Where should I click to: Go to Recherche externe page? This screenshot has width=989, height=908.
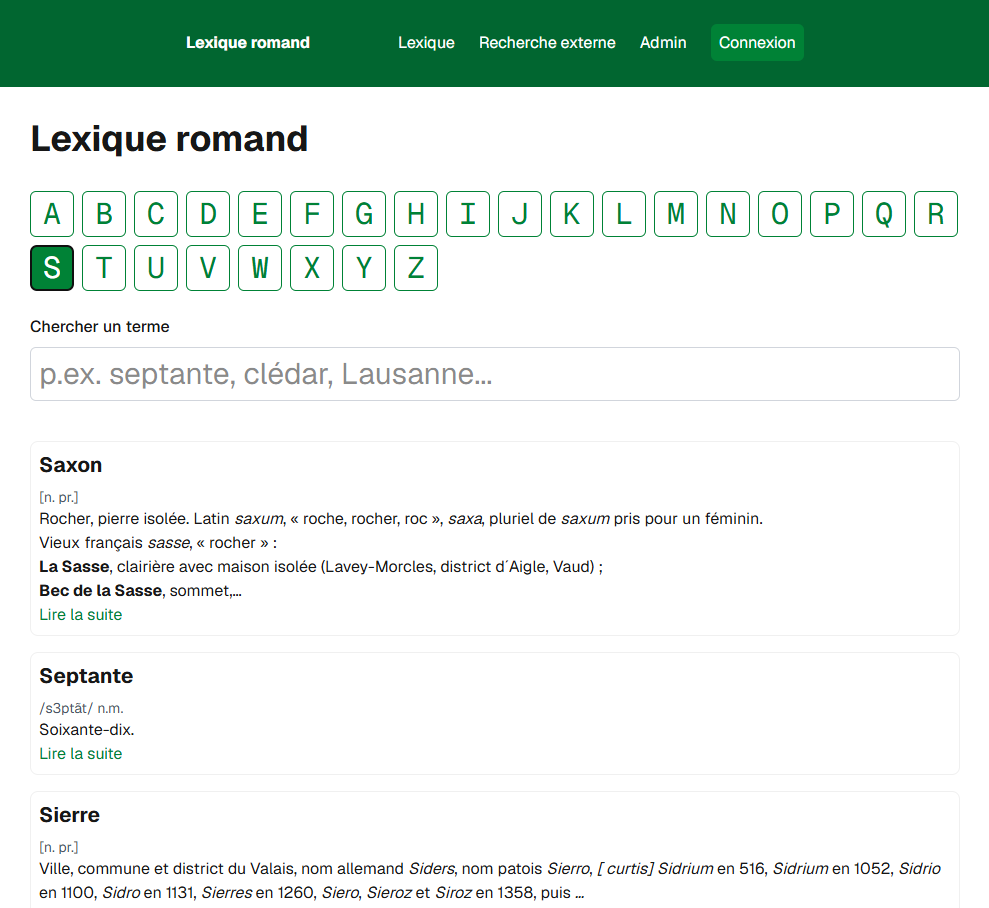coord(547,43)
